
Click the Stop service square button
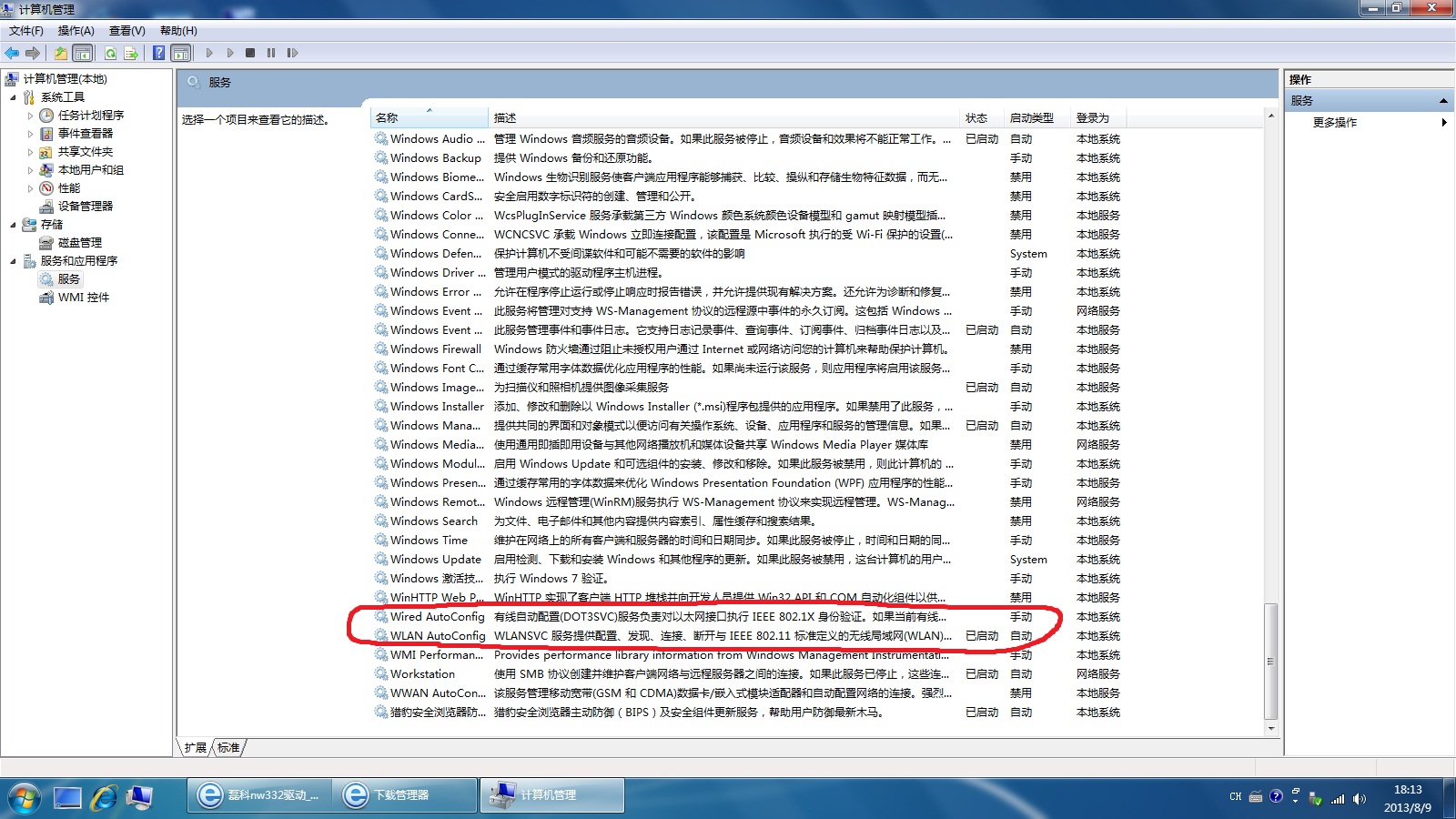(x=250, y=53)
